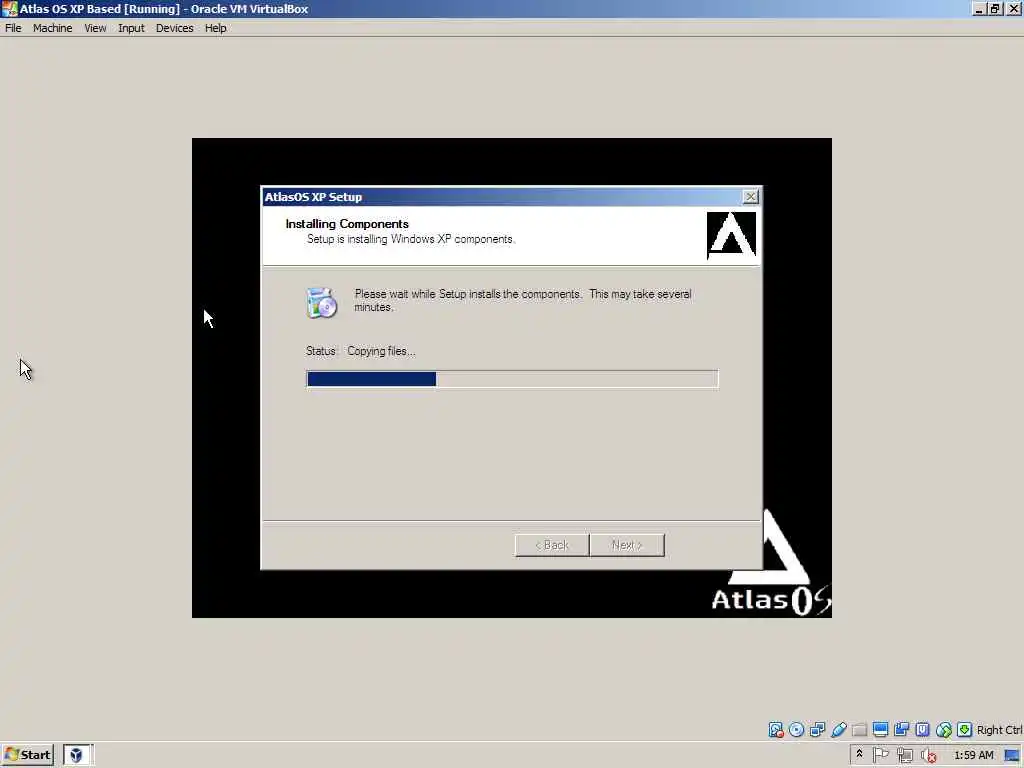Click the Next button in Setup
Viewport: 1024px width, 768px height.
tap(627, 545)
